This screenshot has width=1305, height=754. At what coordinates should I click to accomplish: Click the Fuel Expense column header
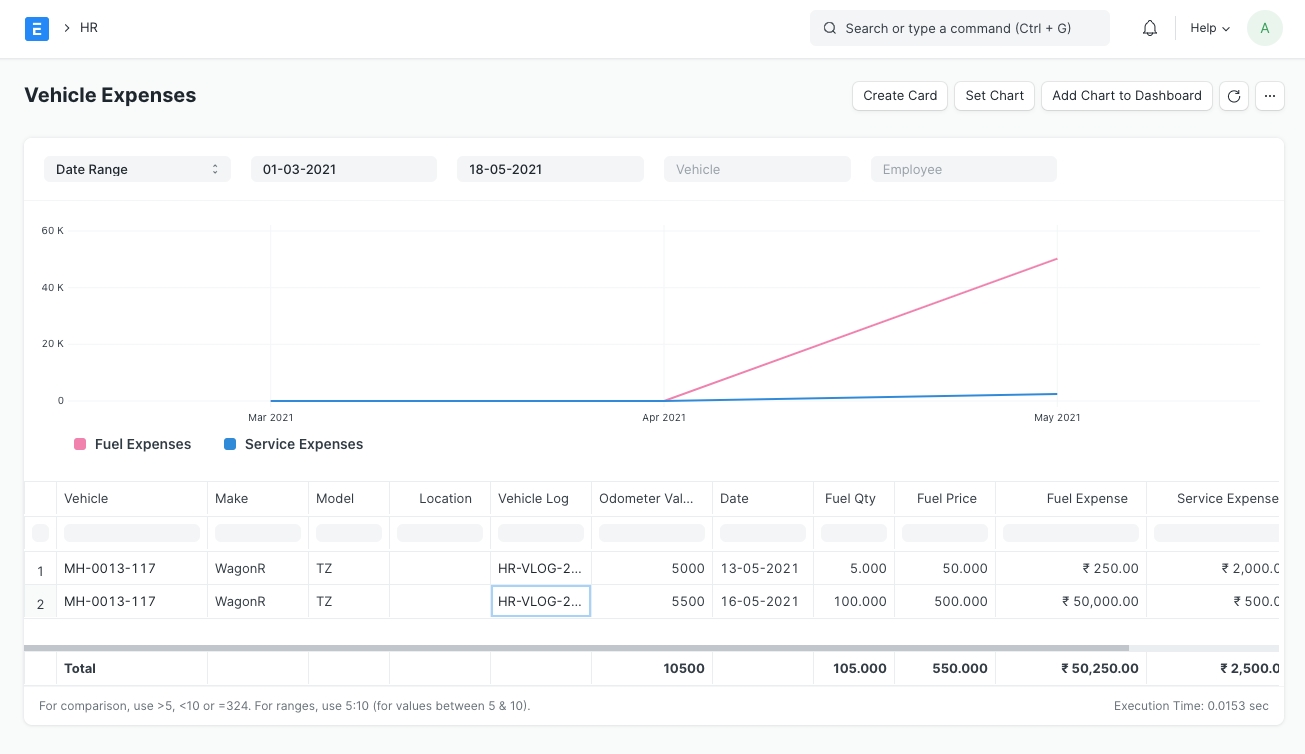[1086, 498]
